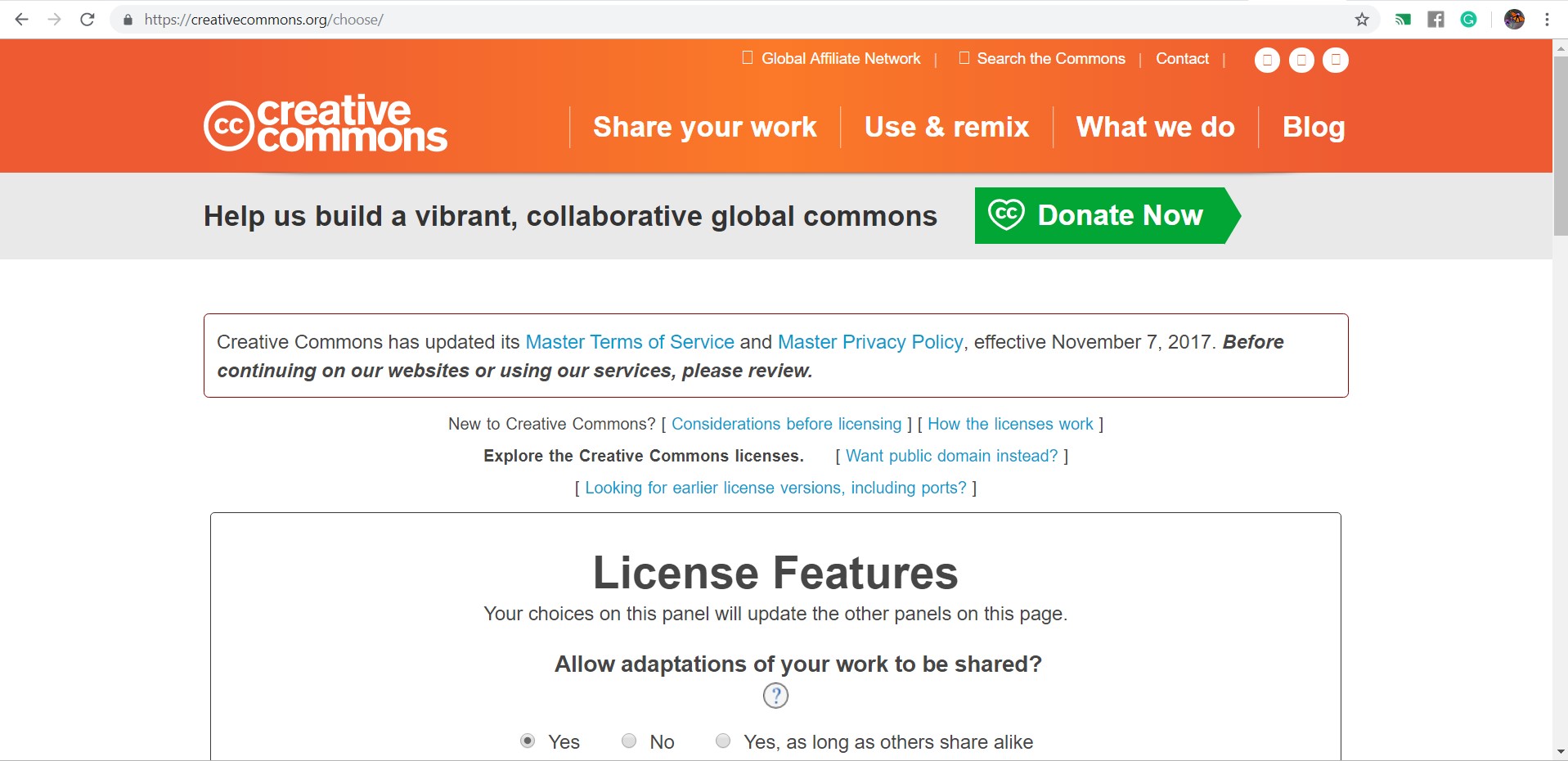This screenshot has width=1568, height=761.
Task: Open the Global Affiliate Network link
Action: pyautogui.click(x=841, y=59)
